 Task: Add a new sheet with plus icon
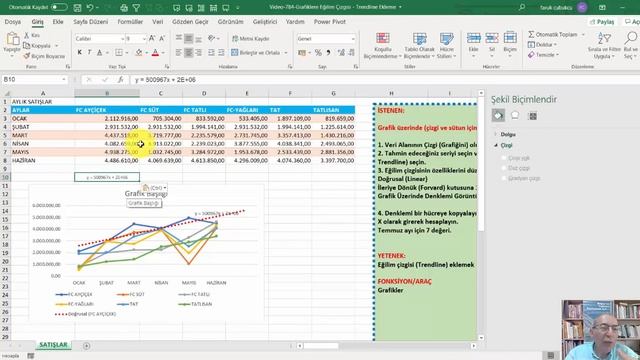[x=87, y=346]
